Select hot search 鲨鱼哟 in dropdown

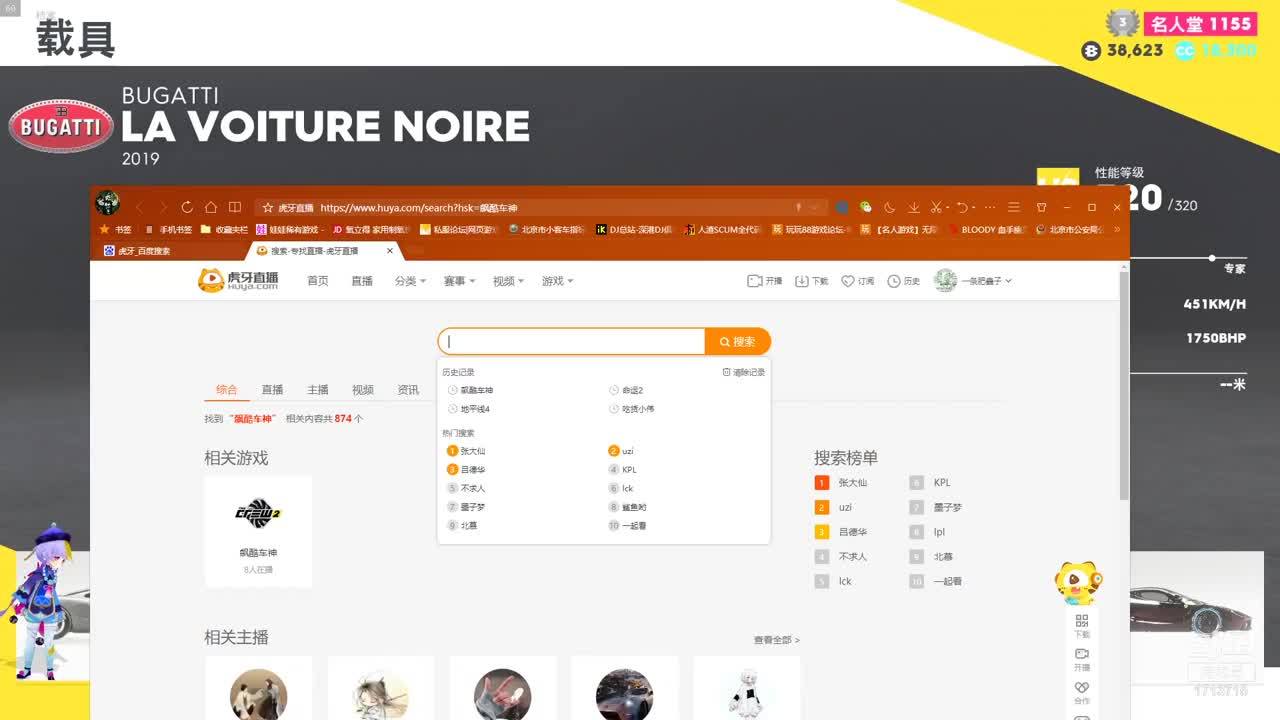tap(634, 507)
